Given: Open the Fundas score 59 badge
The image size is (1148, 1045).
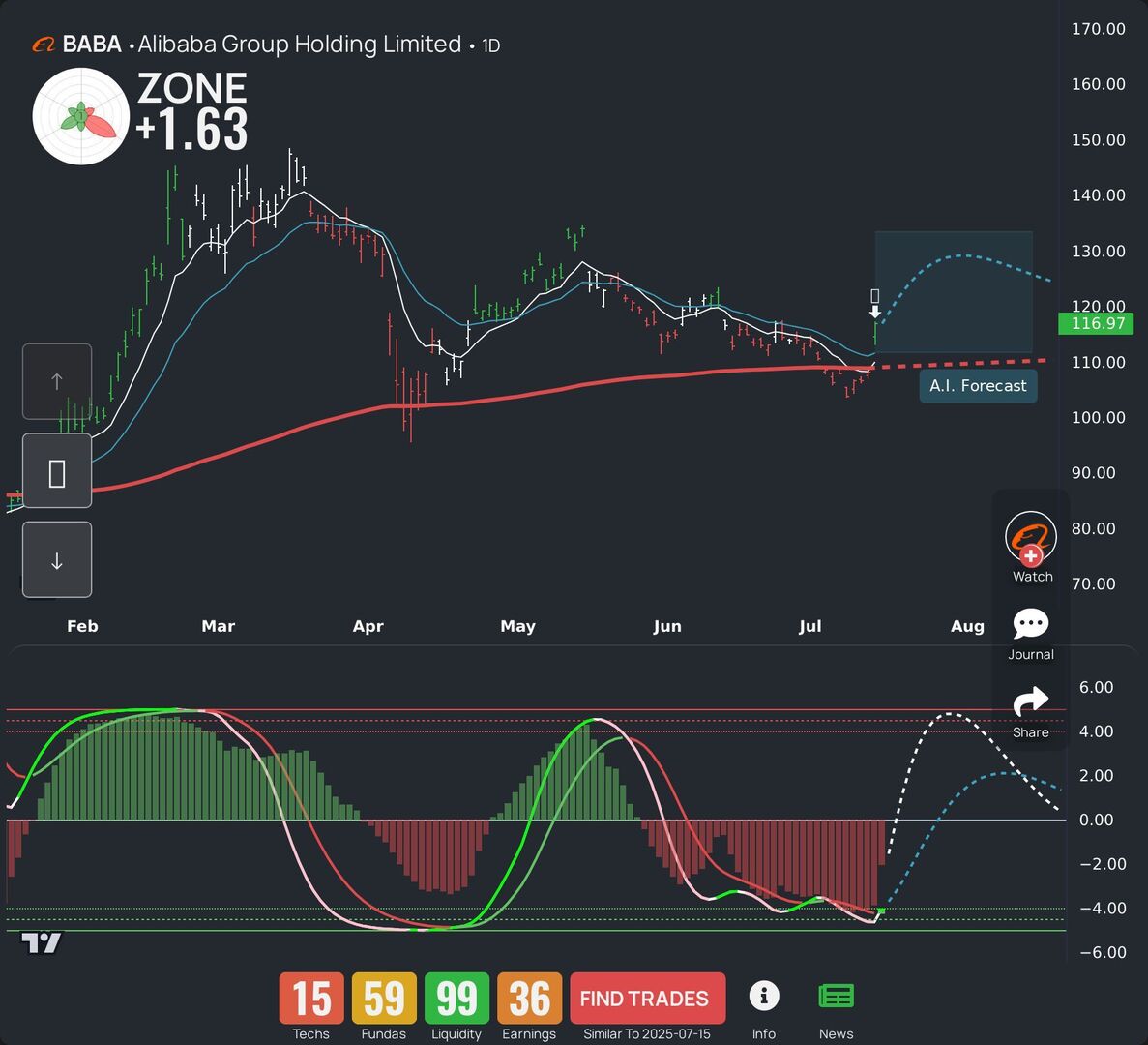Looking at the screenshot, I should tap(384, 999).
